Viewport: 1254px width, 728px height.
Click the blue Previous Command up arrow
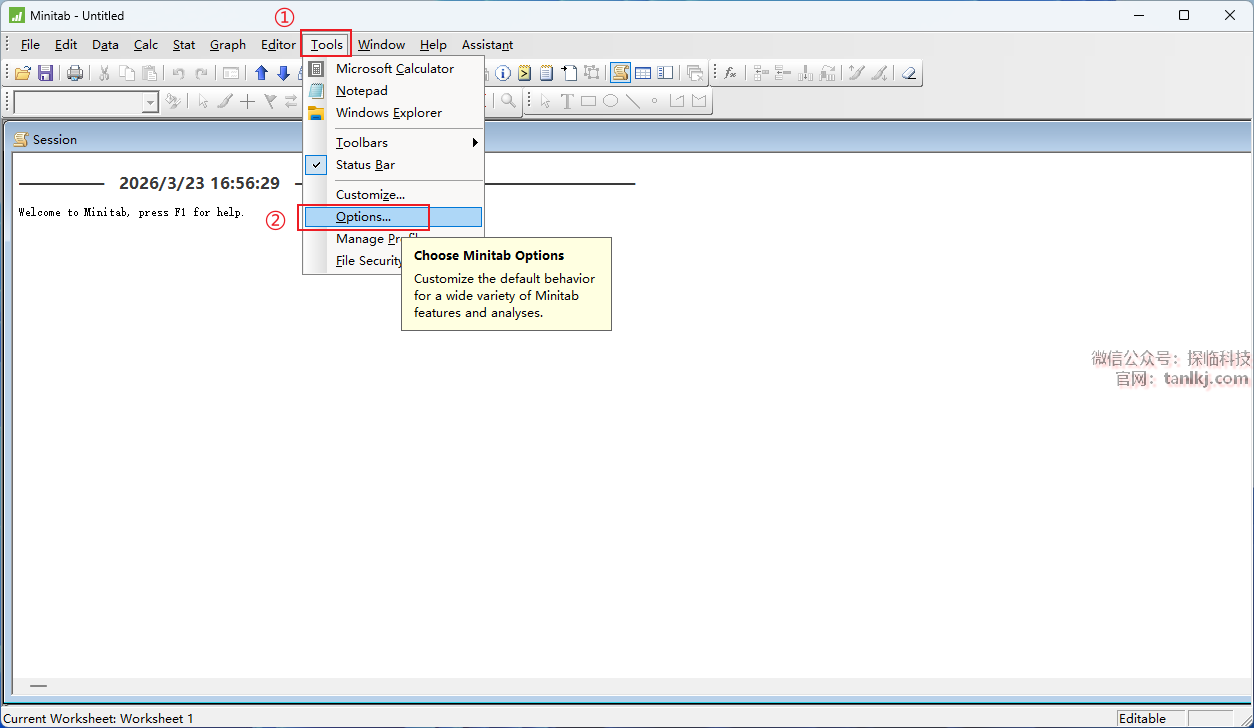[x=261, y=73]
